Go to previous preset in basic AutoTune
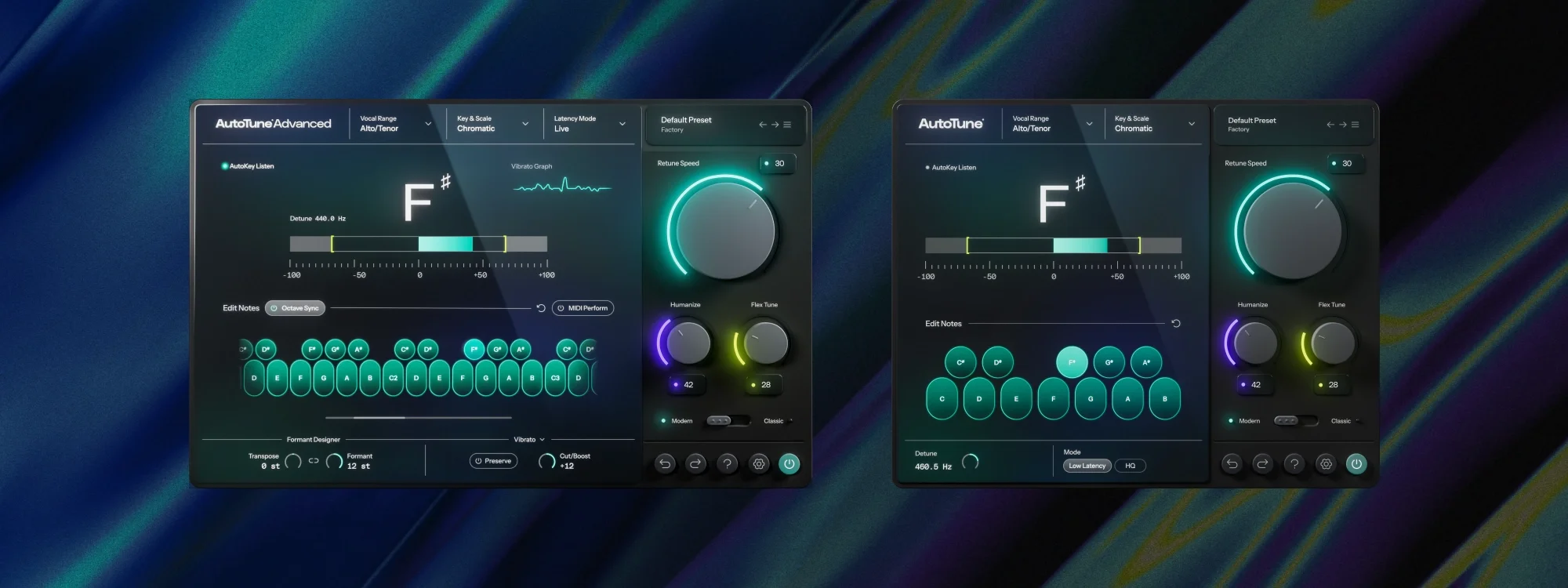The height and width of the screenshot is (588, 1568). [x=1330, y=125]
